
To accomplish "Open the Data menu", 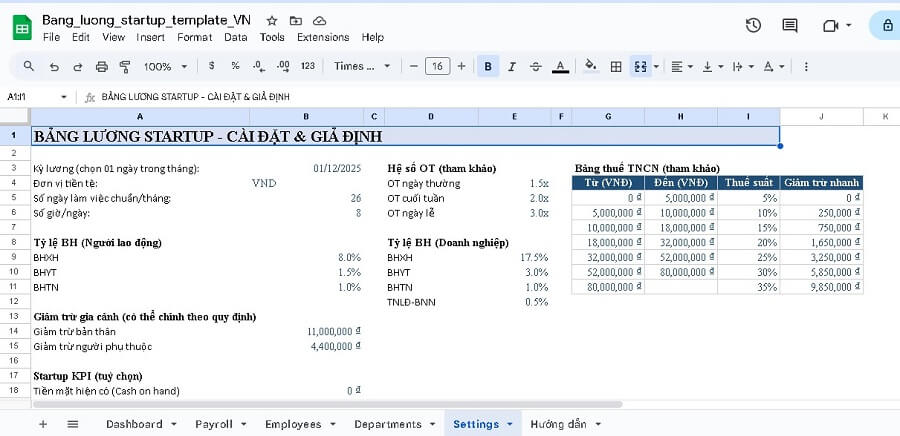I will [236, 37].
